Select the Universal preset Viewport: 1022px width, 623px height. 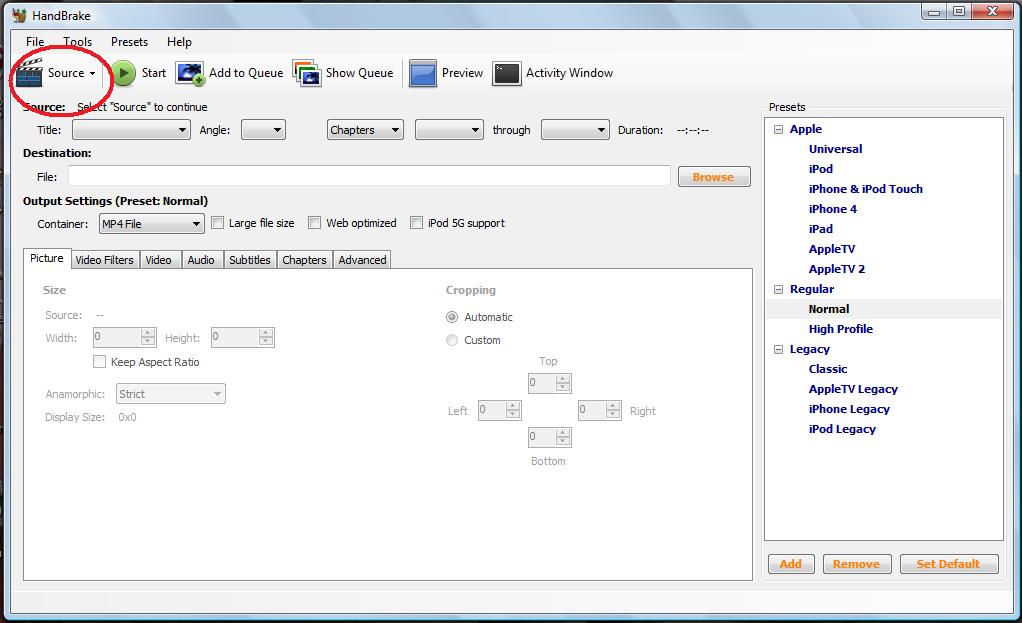[x=835, y=149]
